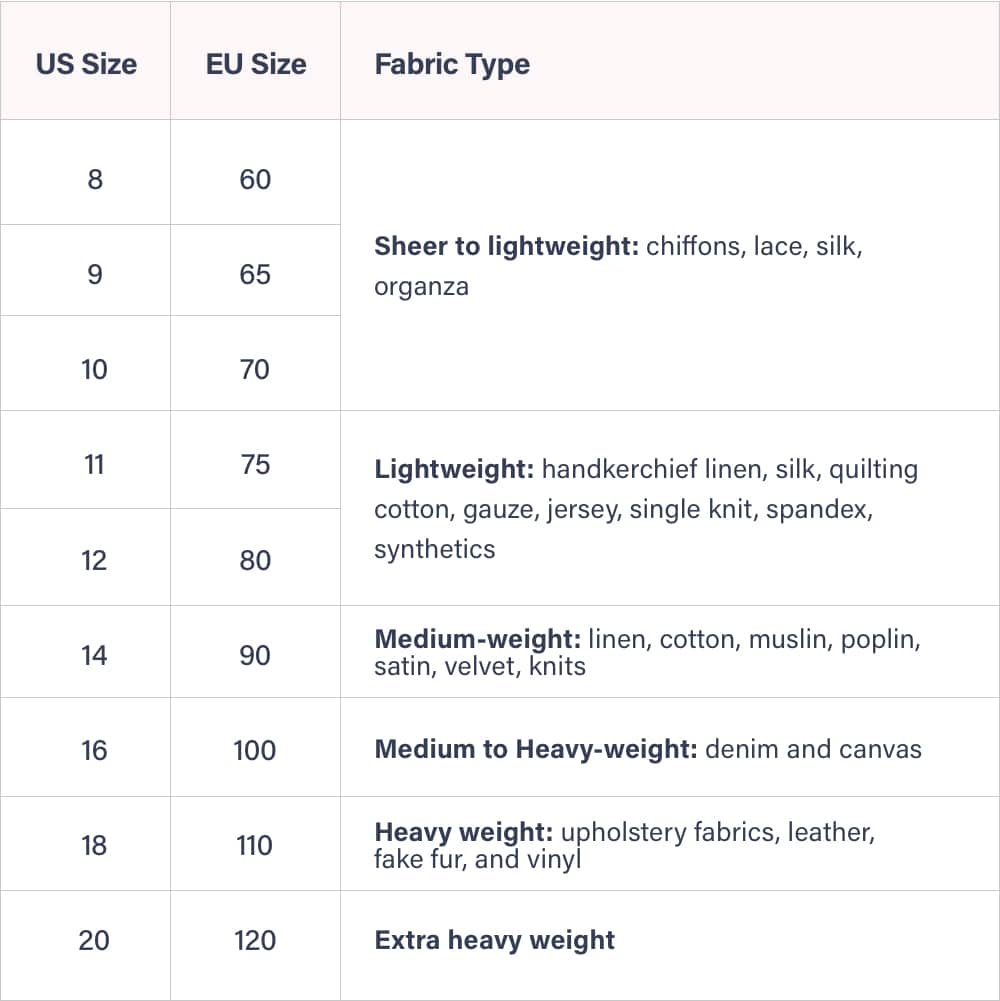Click the US size 18 cell
The height and width of the screenshot is (1001, 1000).
click(94, 845)
